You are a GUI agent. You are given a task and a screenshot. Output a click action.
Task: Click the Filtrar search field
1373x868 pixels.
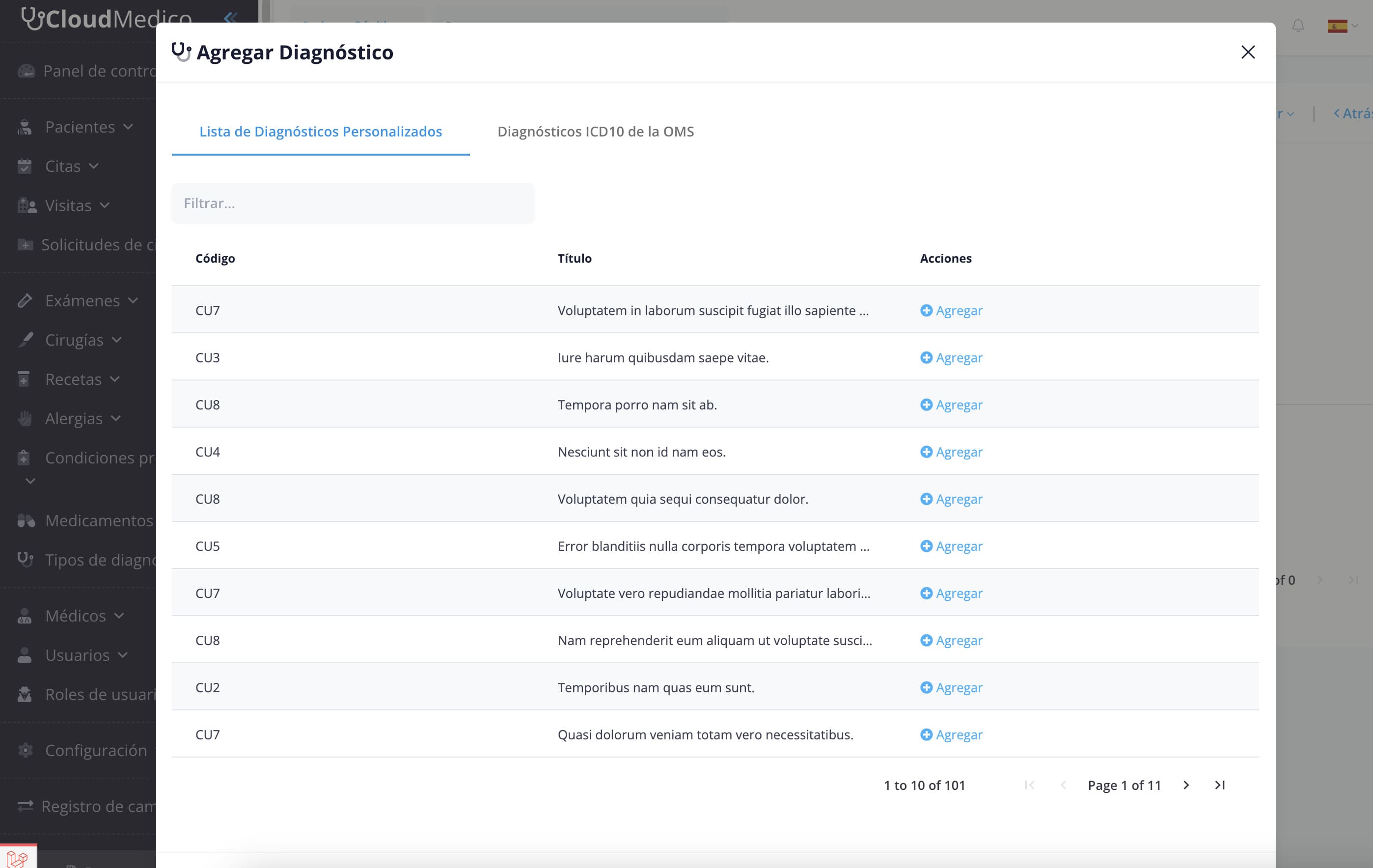(x=353, y=203)
